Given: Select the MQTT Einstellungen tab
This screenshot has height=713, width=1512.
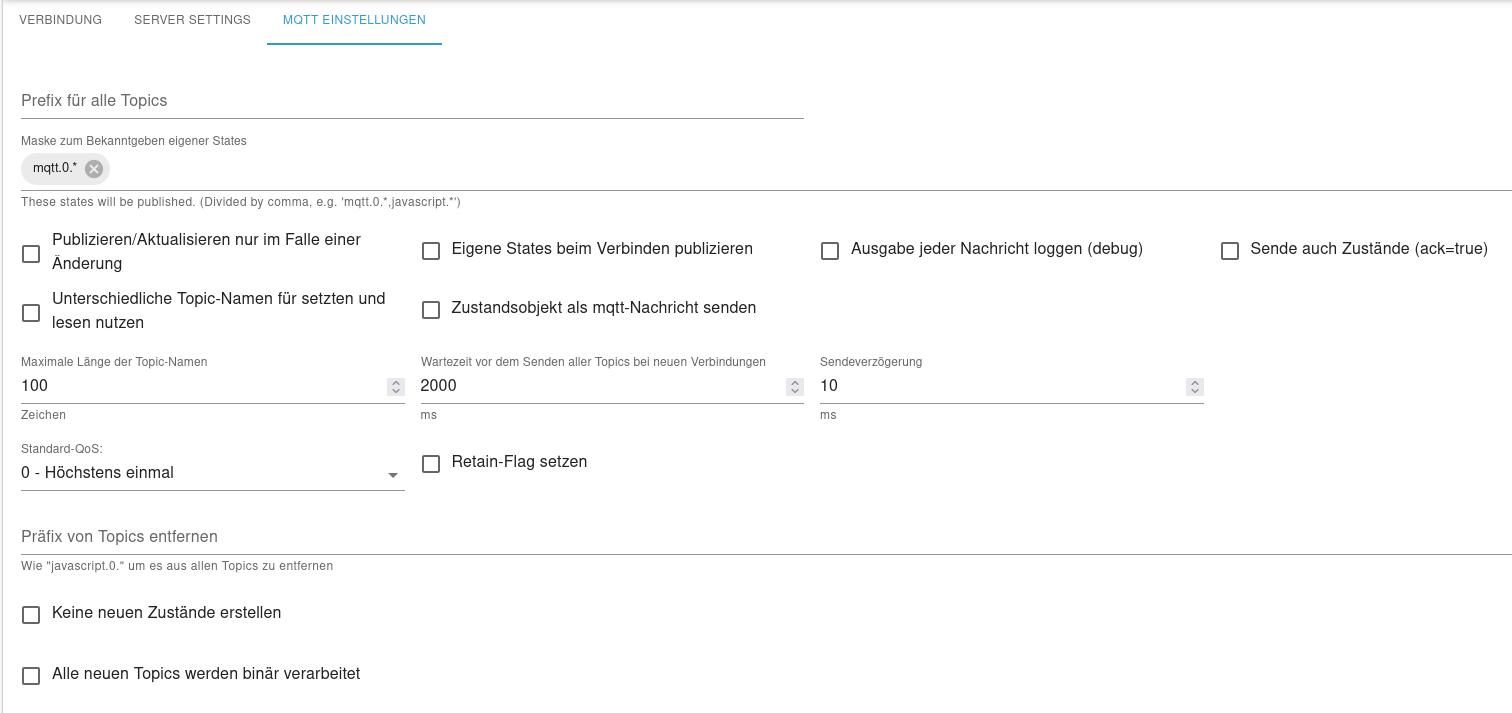Looking at the screenshot, I should (354, 20).
